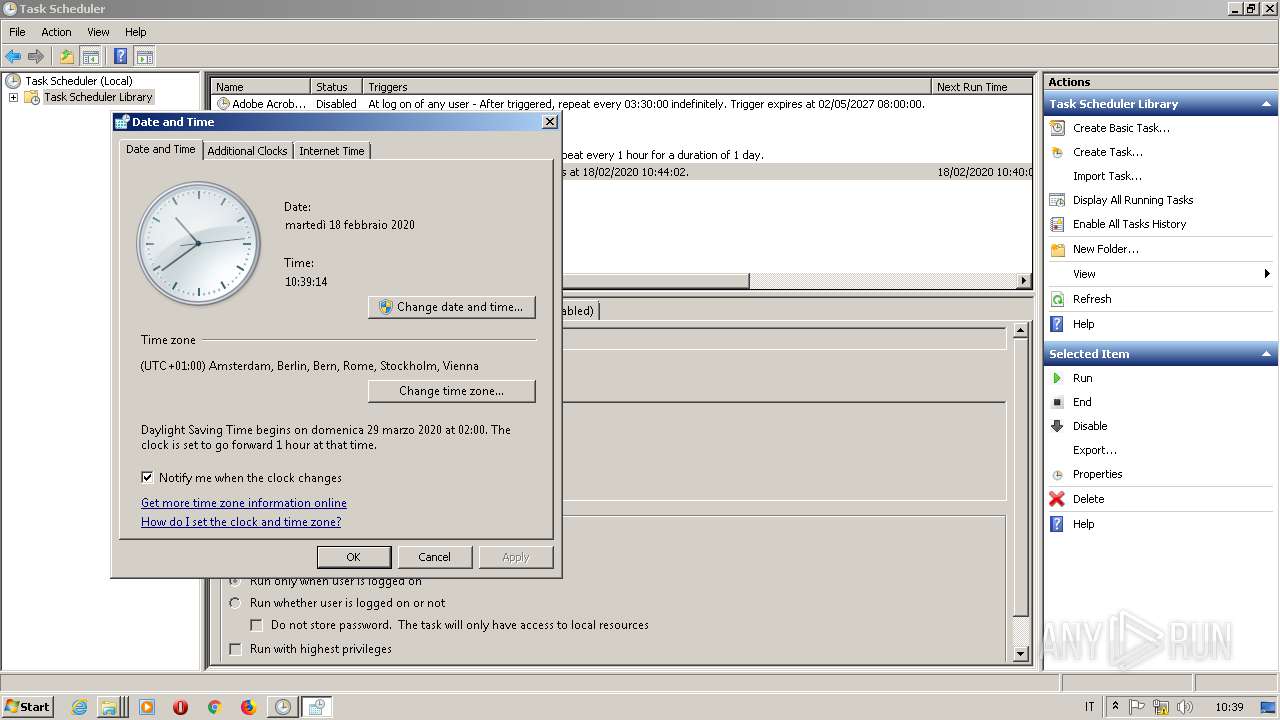
Task: Open Get more time zone information online link
Action: (x=244, y=503)
